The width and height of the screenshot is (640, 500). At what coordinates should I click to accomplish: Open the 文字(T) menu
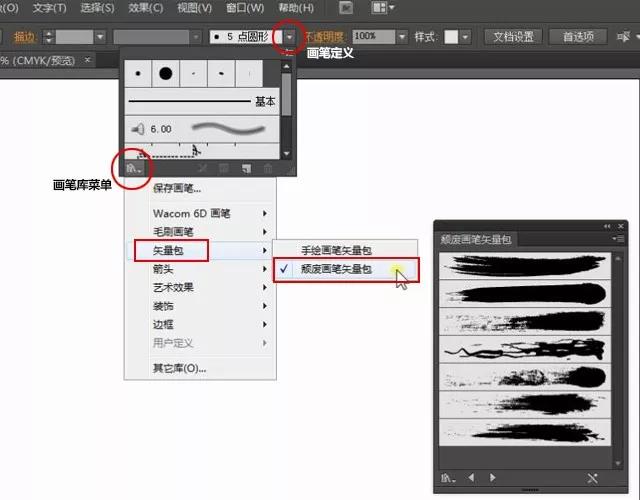click(49, 8)
